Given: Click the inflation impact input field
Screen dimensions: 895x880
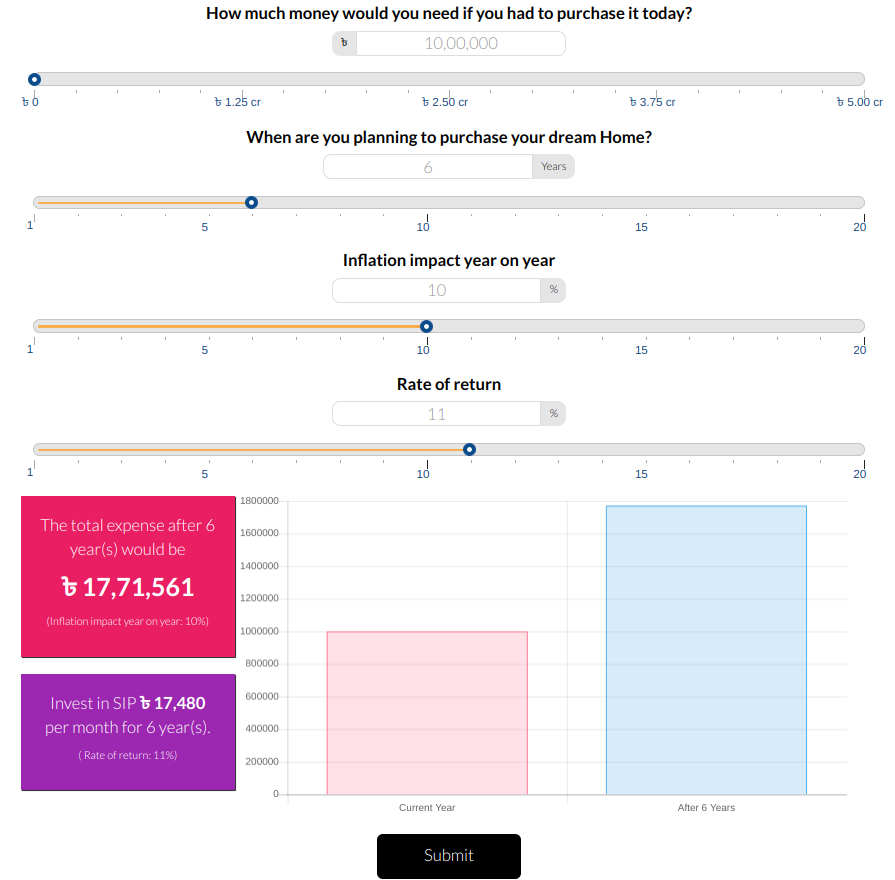Looking at the screenshot, I should click(x=436, y=290).
